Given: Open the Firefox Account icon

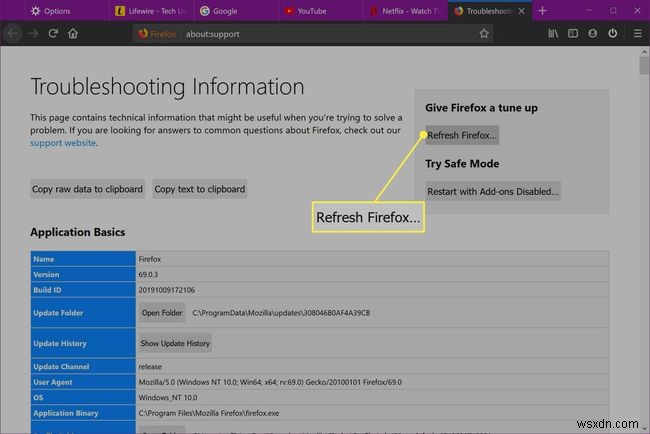Looking at the screenshot, I should (593, 34).
